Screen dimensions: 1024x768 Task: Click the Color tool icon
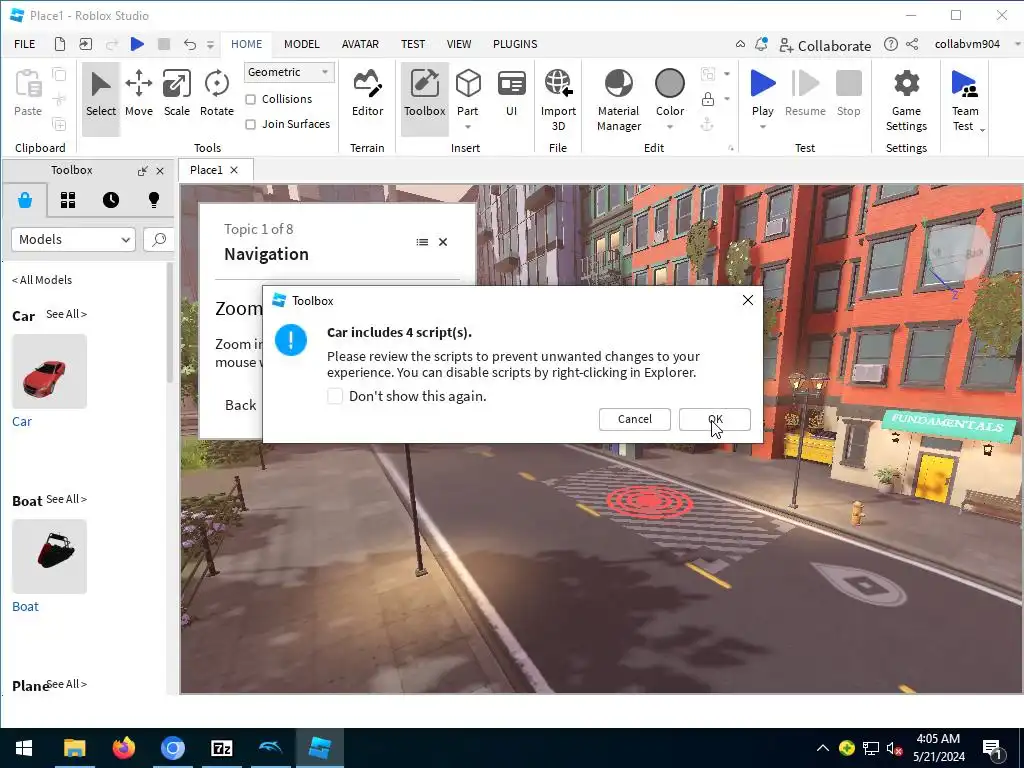(x=669, y=84)
